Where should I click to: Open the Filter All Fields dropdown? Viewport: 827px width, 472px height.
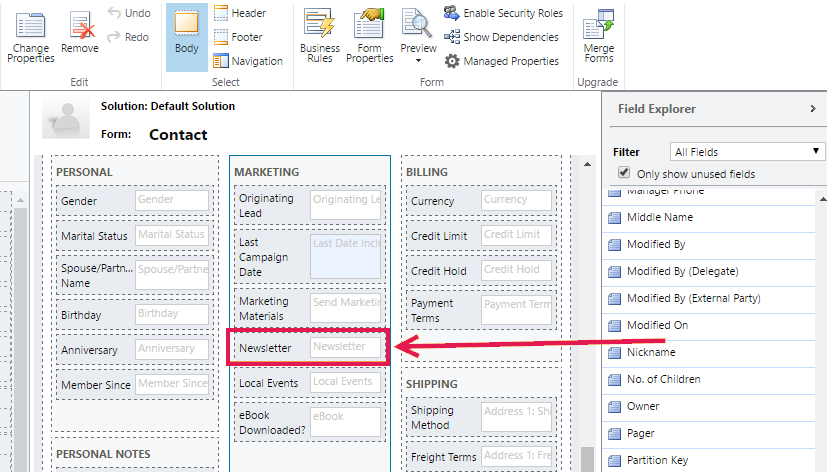pos(747,152)
